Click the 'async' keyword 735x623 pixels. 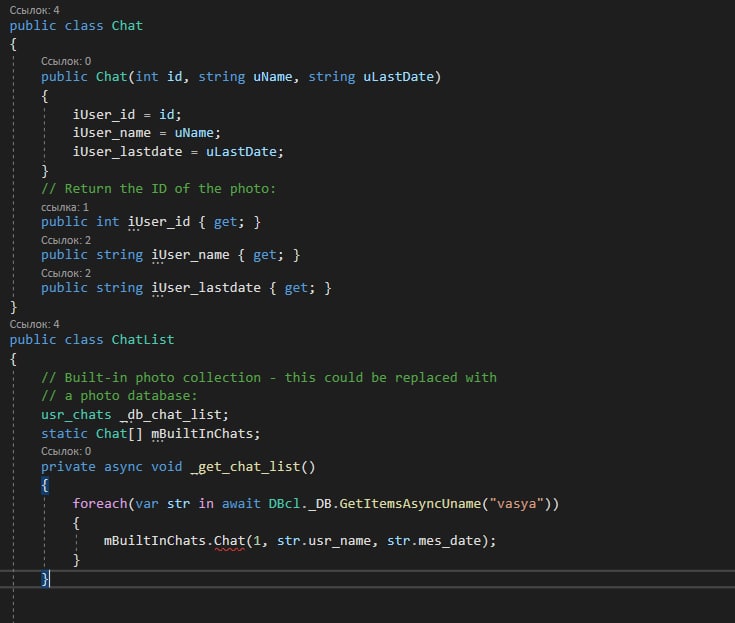pyautogui.click(x=123, y=467)
